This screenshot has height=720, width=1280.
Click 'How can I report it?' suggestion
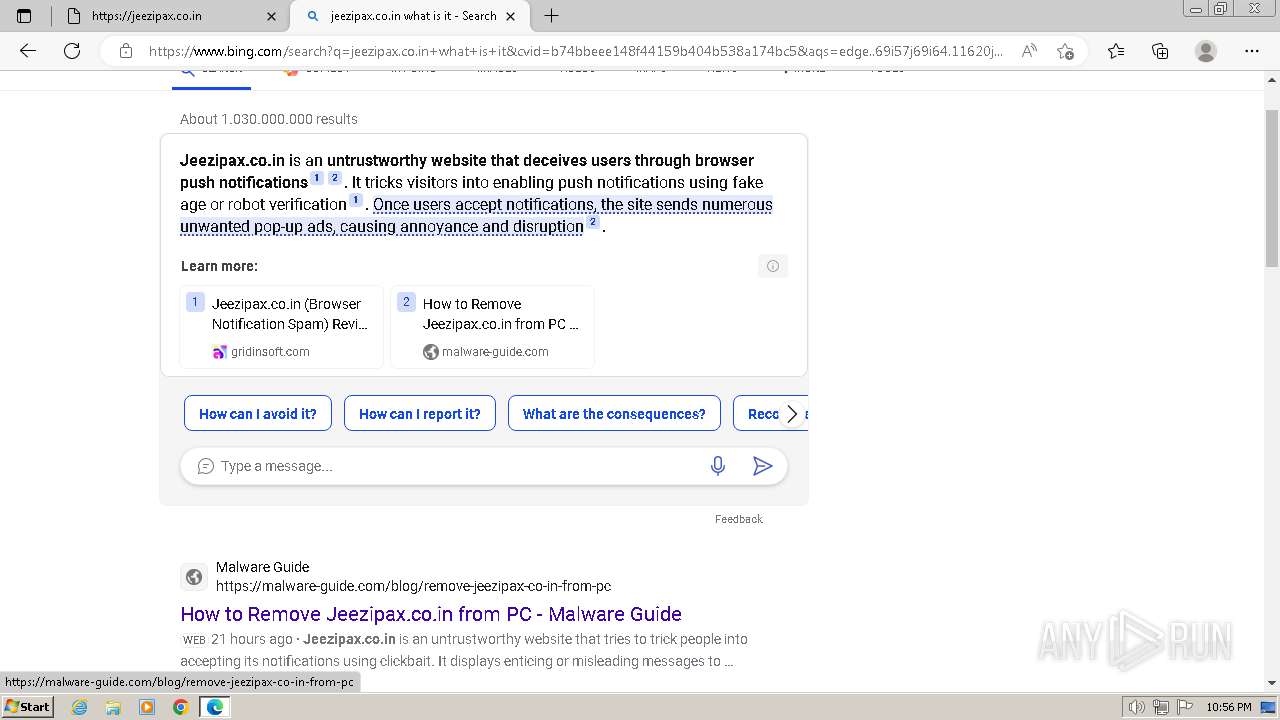pyautogui.click(x=420, y=414)
